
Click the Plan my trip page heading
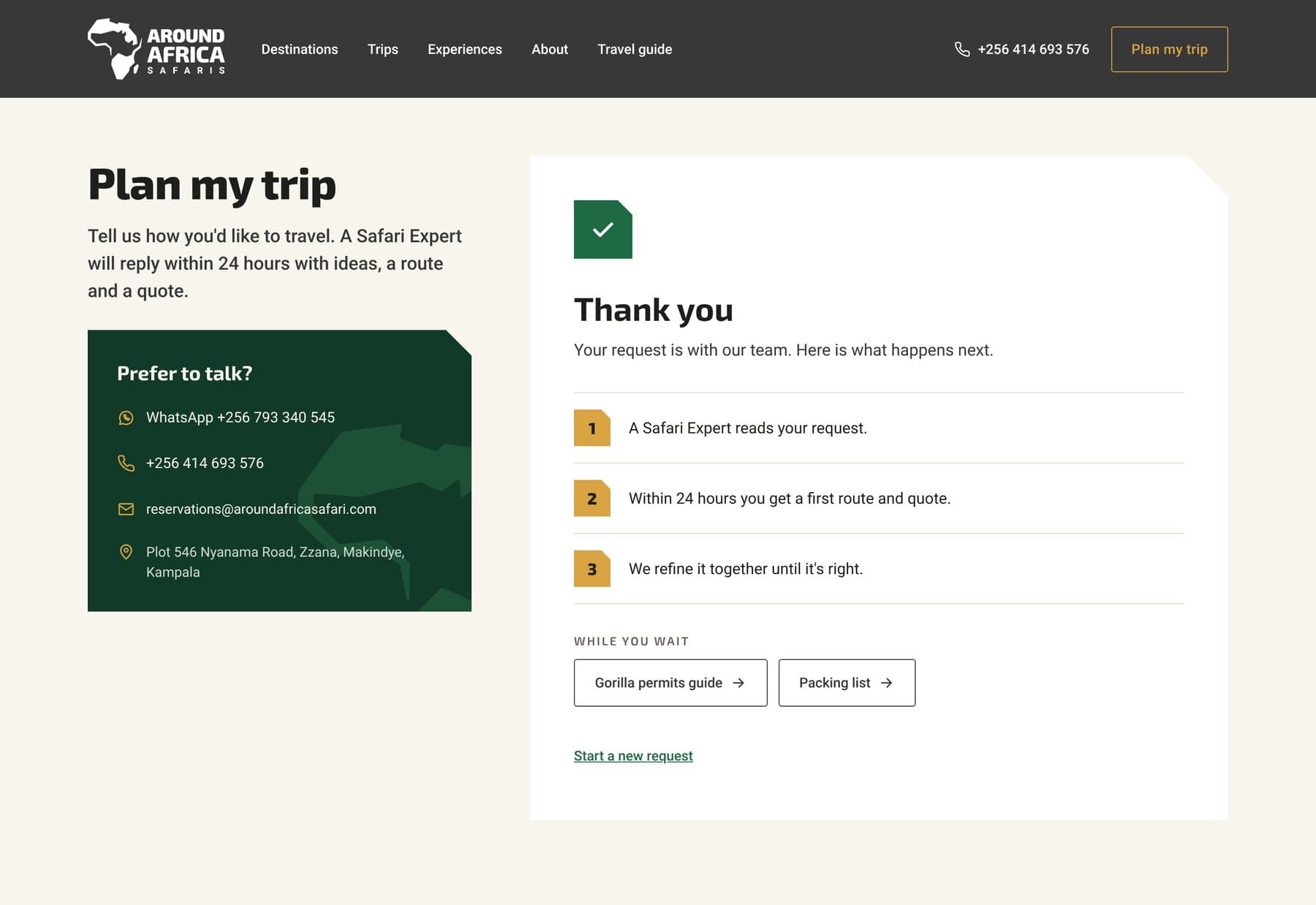point(212,185)
